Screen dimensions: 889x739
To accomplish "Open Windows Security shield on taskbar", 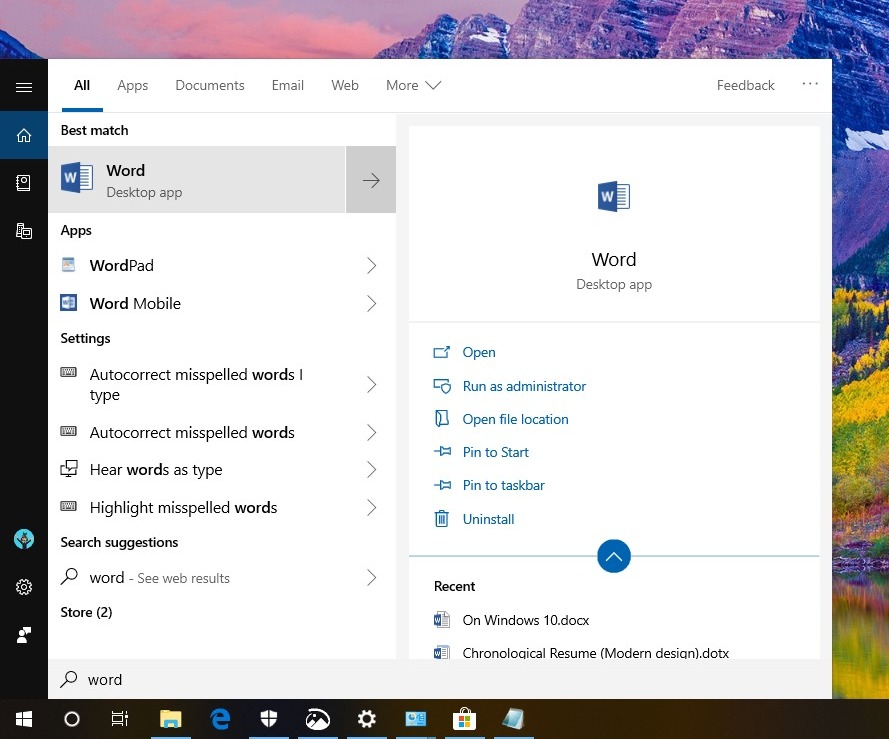I will [269, 719].
